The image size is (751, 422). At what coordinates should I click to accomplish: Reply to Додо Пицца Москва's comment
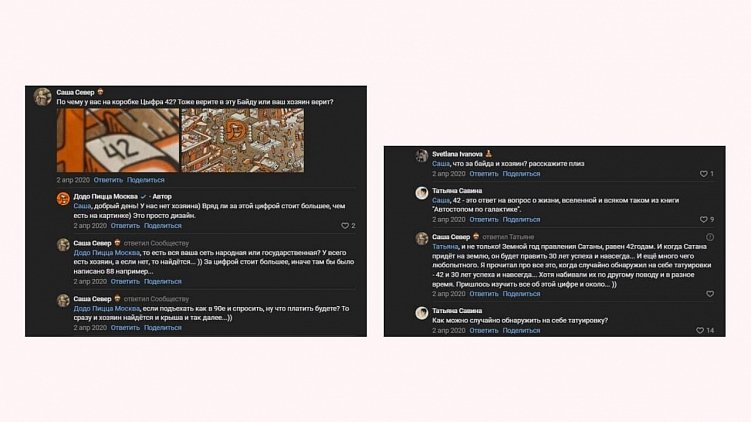coord(125,226)
